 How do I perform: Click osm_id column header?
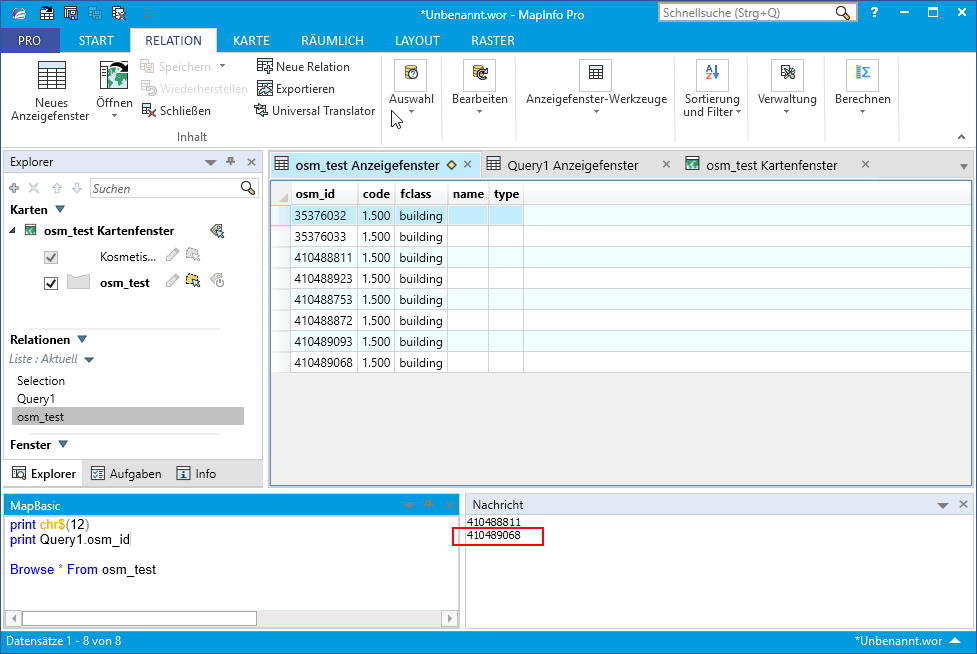324,194
